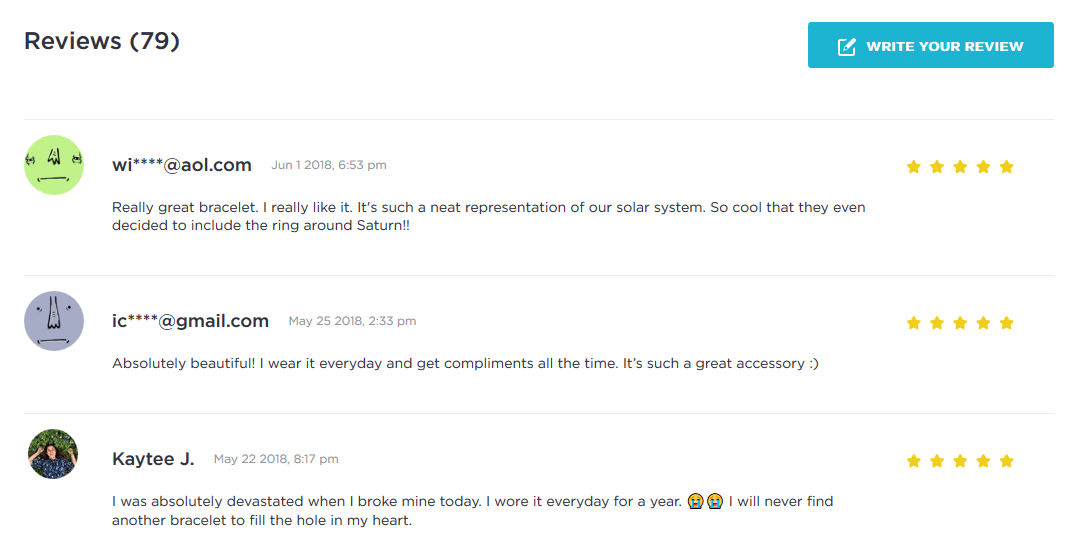Click the fifth star of the aol.com review
Image resolution: width=1080 pixels, height=559 pixels.
[x=1006, y=167]
